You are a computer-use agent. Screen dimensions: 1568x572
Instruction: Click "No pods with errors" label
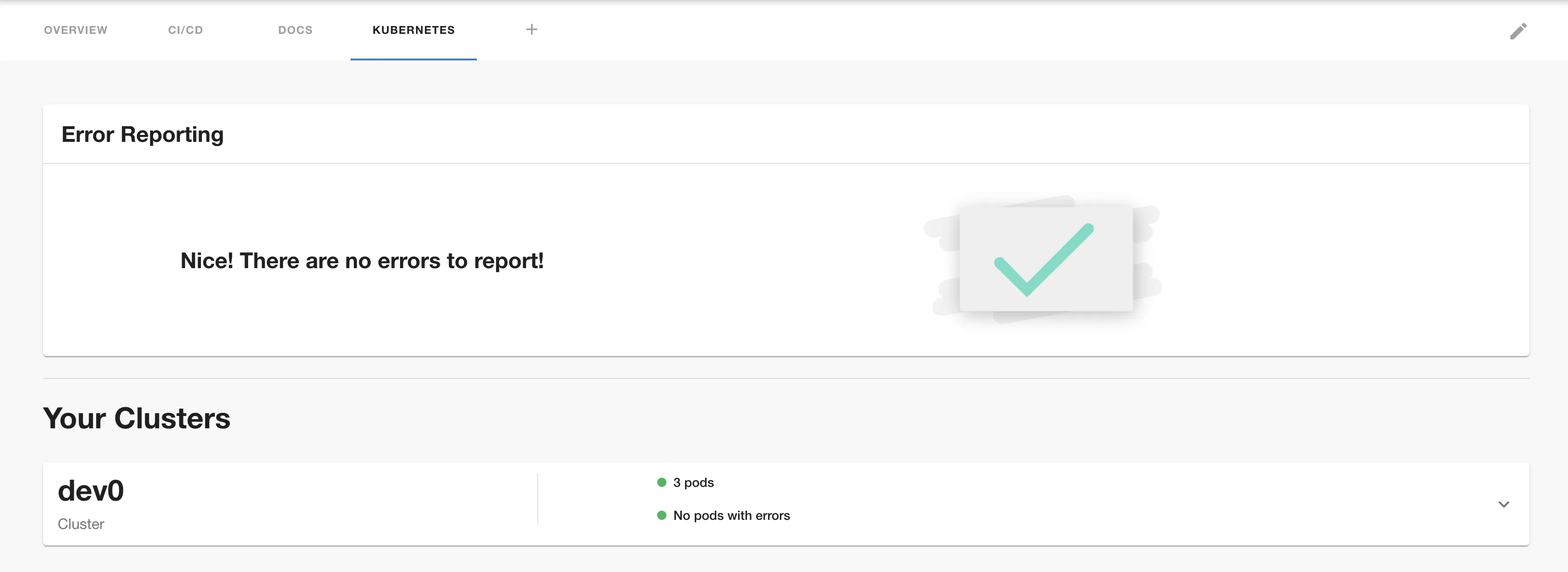pos(731,515)
